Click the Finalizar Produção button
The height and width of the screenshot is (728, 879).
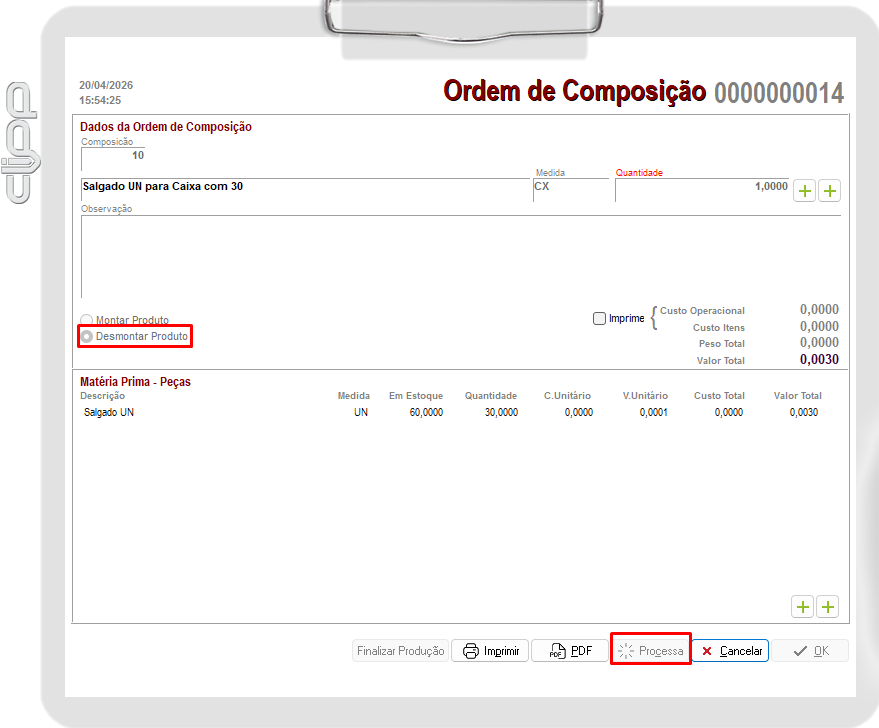coord(400,651)
